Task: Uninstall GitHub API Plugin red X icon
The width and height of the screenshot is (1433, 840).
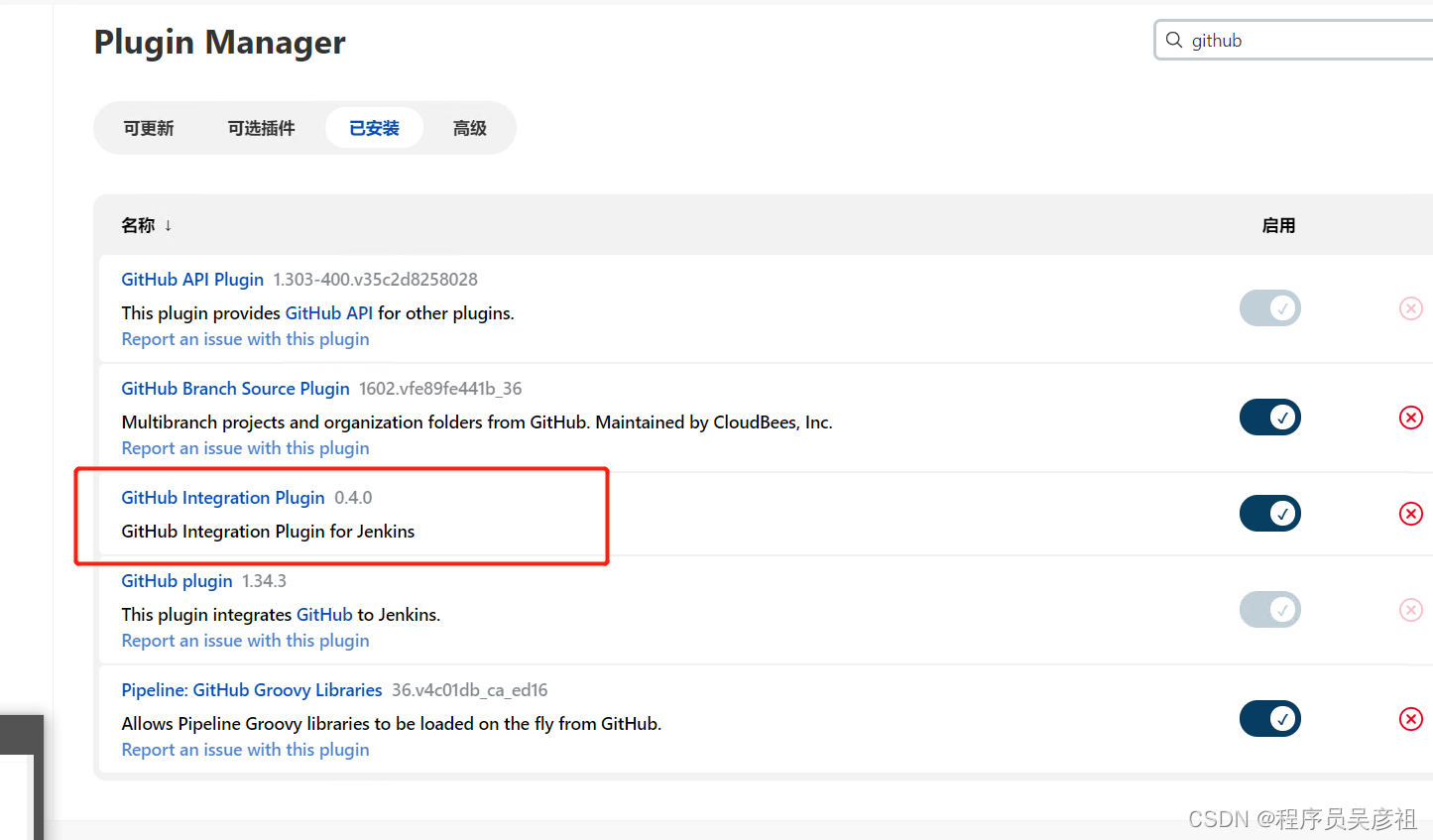Action: click(x=1410, y=308)
